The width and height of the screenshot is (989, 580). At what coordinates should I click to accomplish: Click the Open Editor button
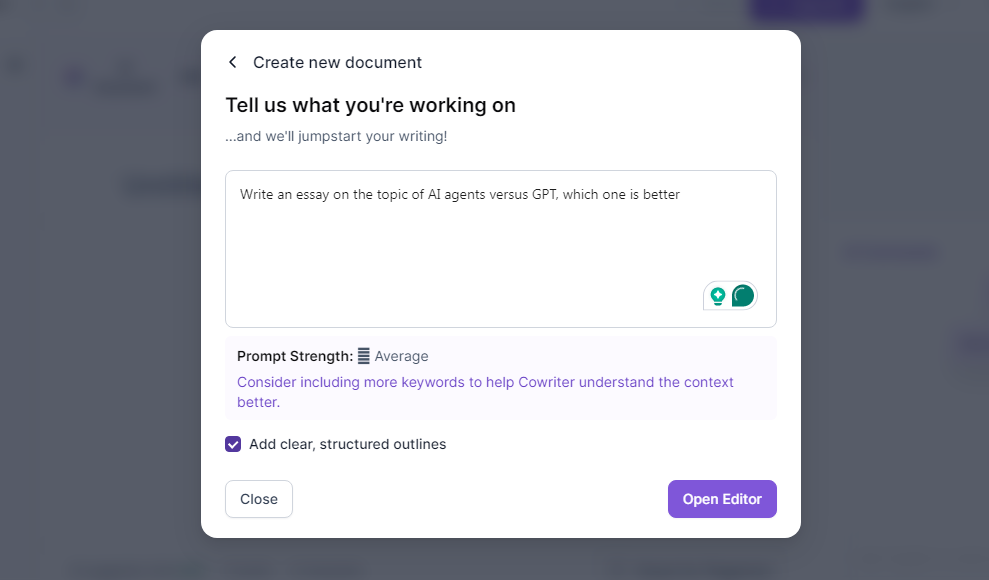tap(722, 499)
